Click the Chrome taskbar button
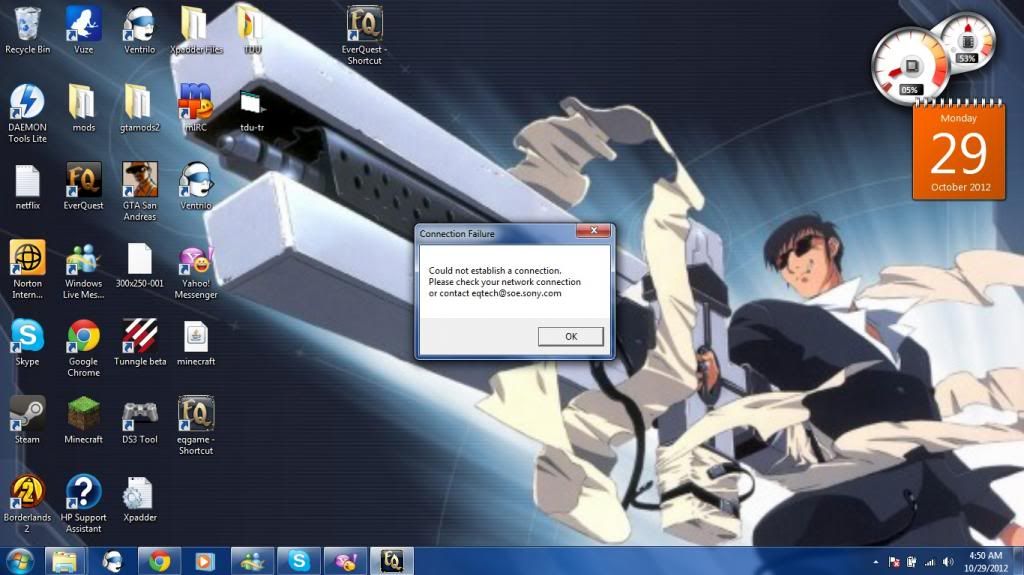Image resolution: width=1024 pixels, height=575 pixels. coord(159,561)
